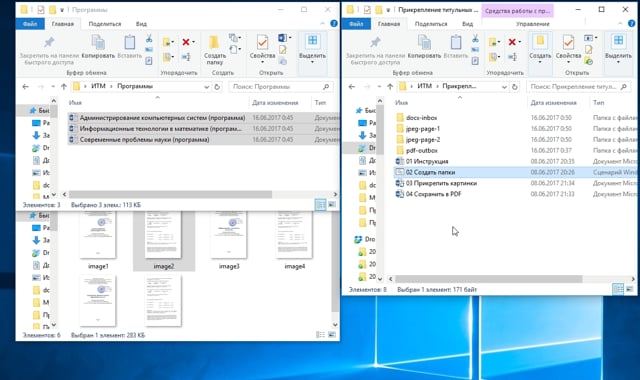Click pin to quick access icon in Прикрепление window
Image resolution: width=640 pixels, height=380 pixels.
[x=375, y=42]
